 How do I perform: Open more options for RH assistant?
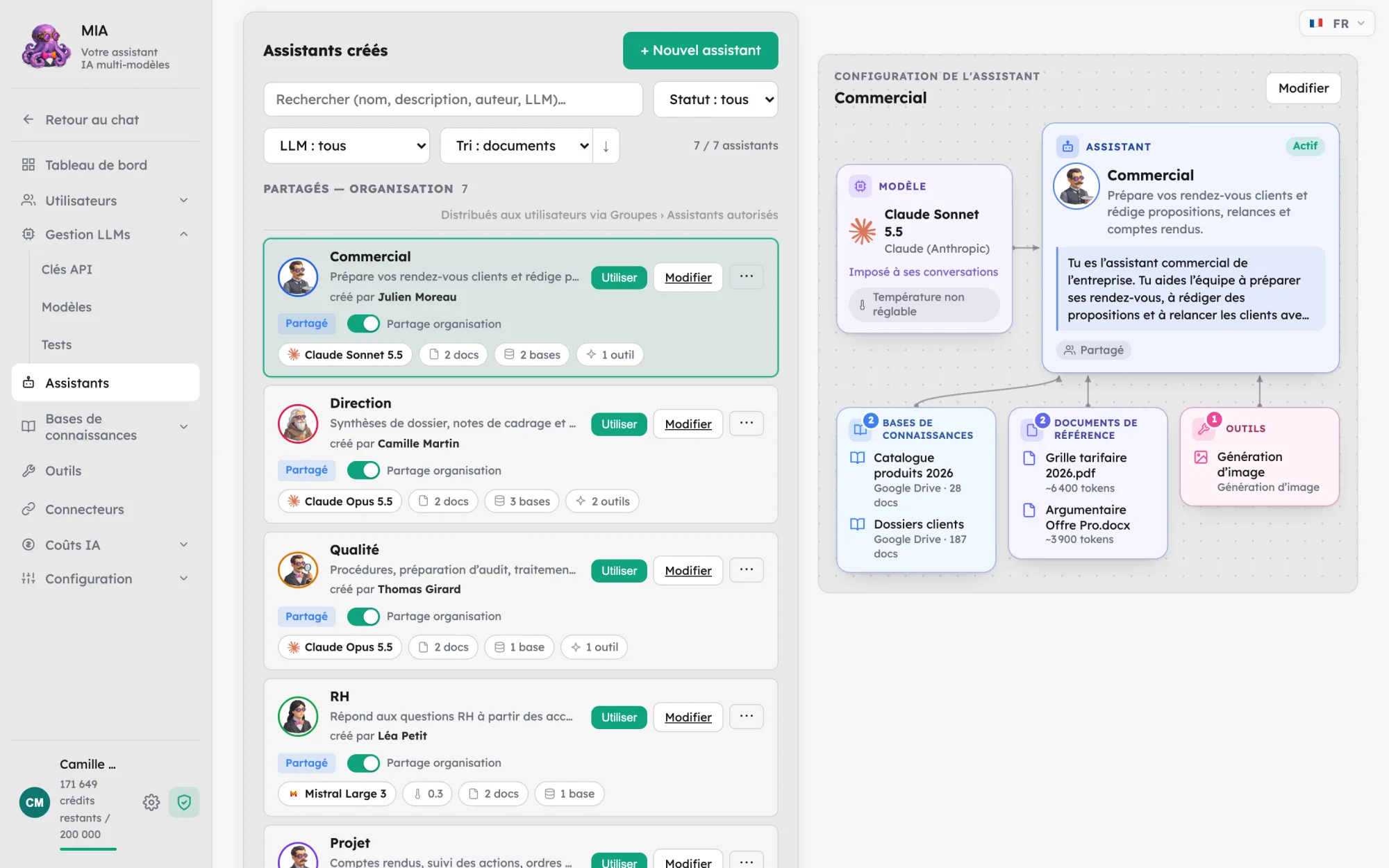(747, 716)
